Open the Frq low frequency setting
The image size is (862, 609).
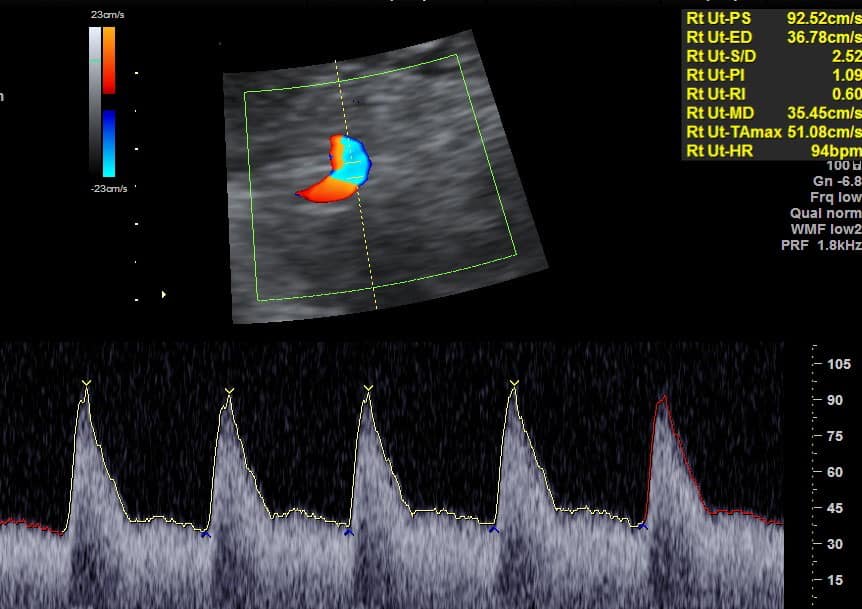[835, 197]
